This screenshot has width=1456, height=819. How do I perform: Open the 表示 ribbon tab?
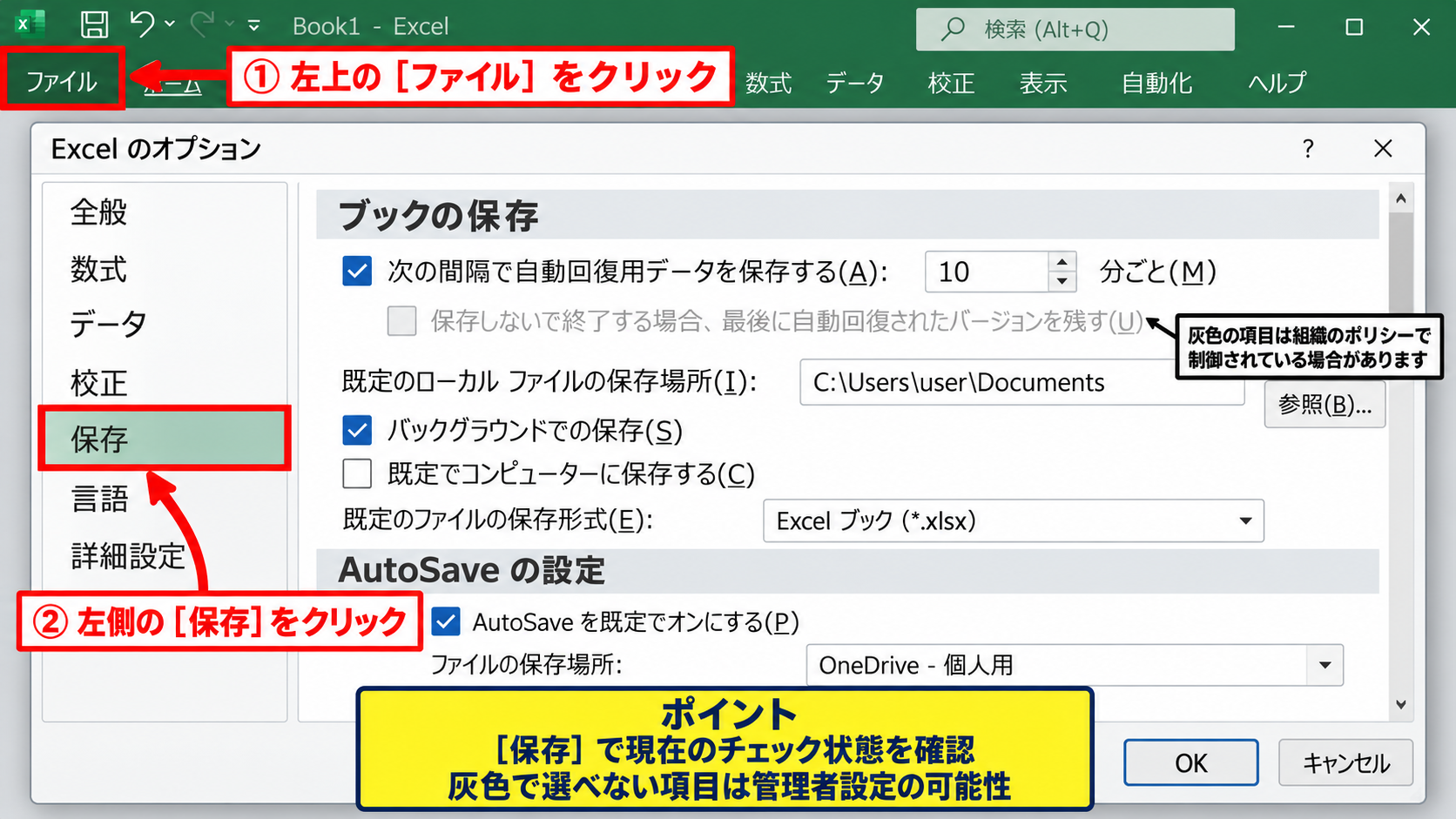(1043, 83)
